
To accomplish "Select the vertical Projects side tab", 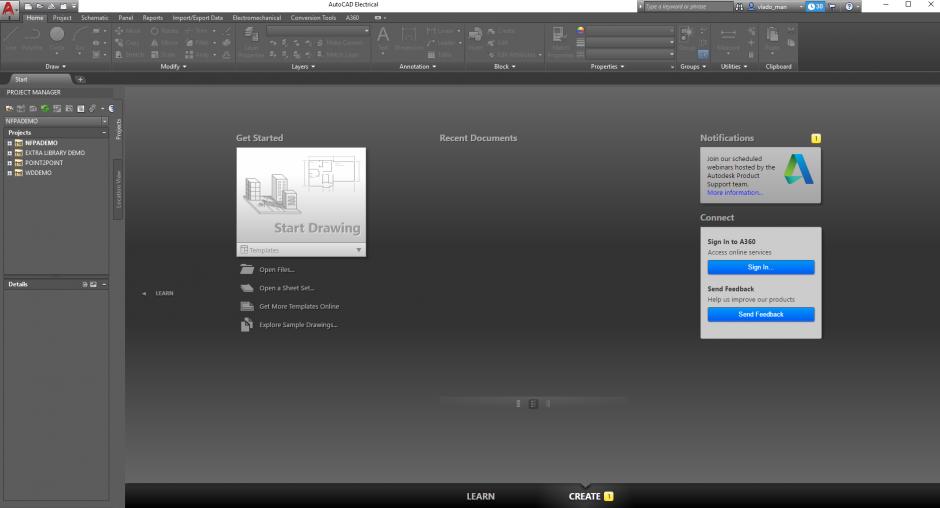I will click(x=118, y=128).
